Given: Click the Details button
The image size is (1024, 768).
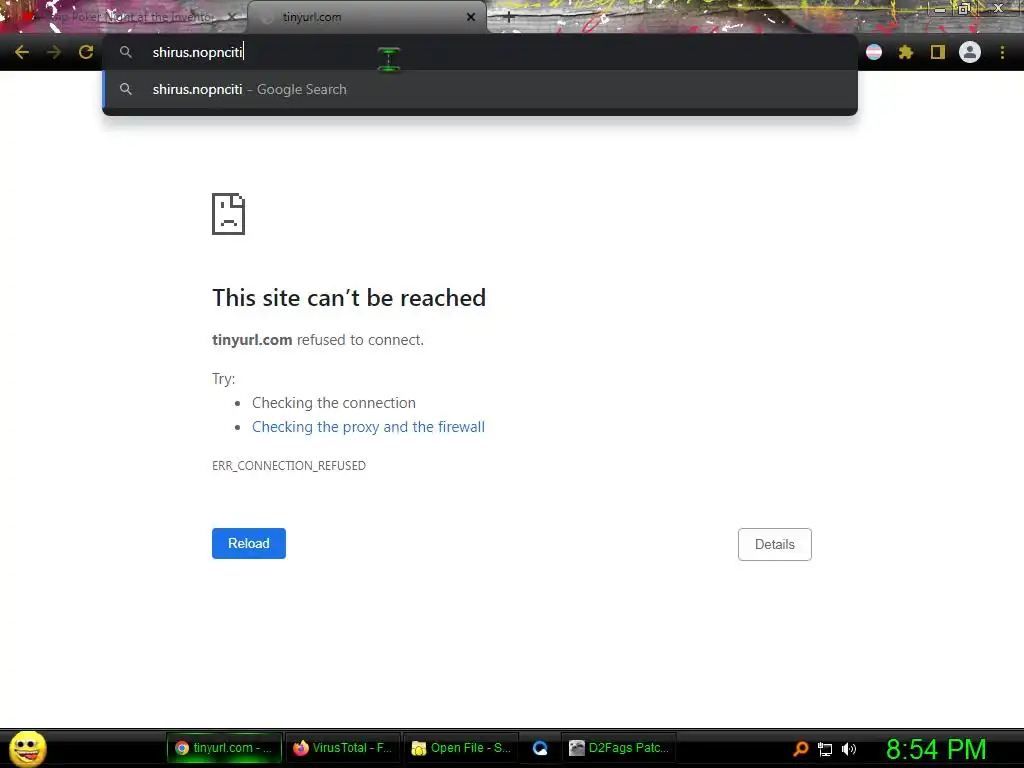Looking at the screenshot, I should coord(775,544).
